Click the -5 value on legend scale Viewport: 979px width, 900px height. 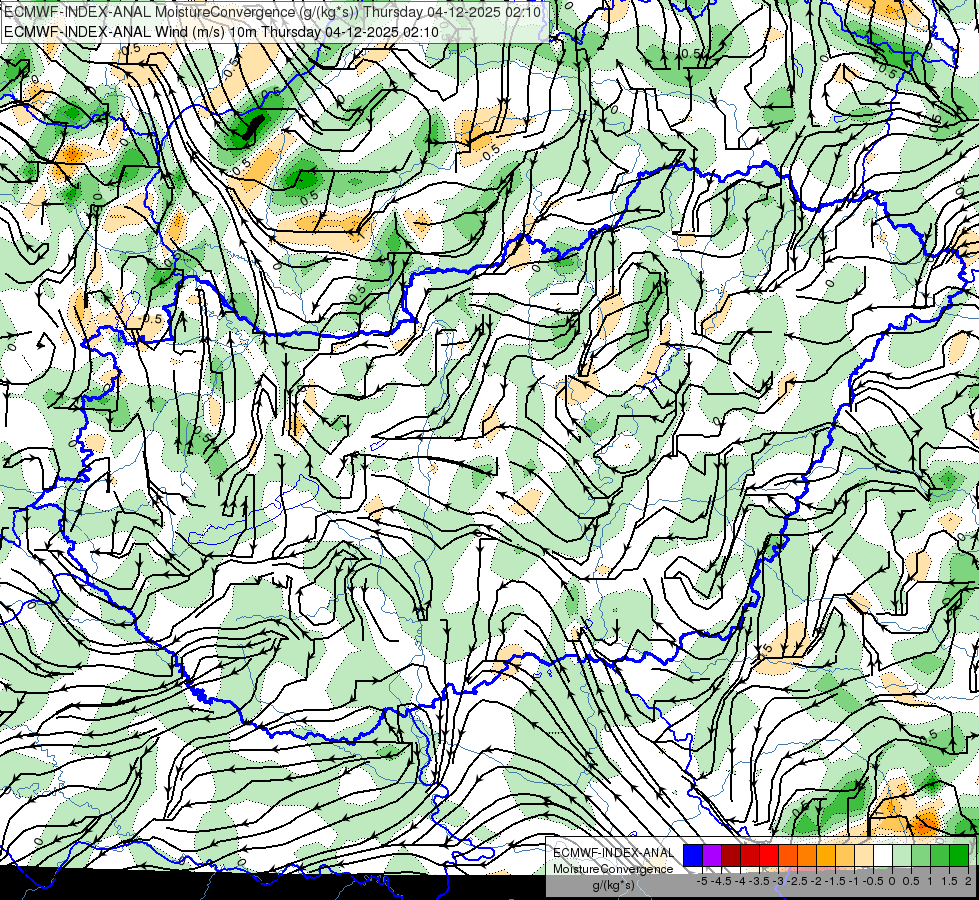tap(702, 881)
